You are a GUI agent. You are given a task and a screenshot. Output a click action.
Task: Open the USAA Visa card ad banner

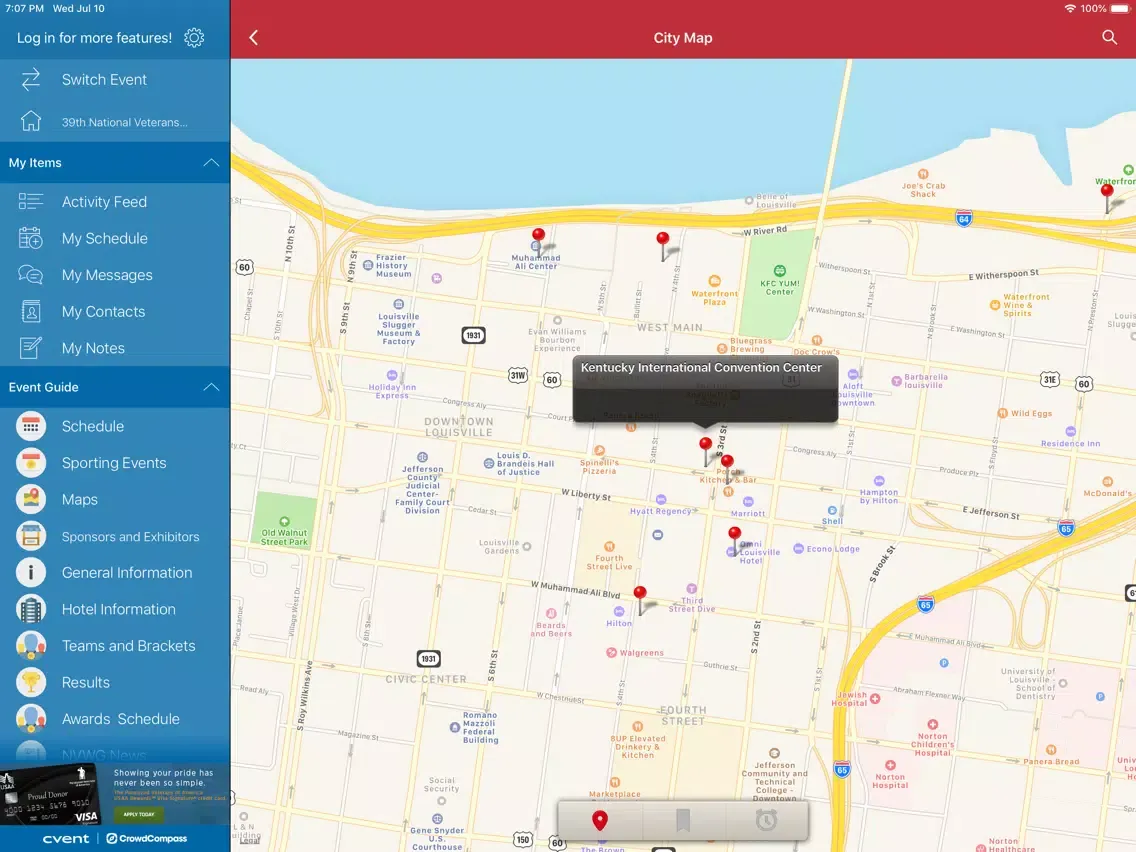click(115, 794)
